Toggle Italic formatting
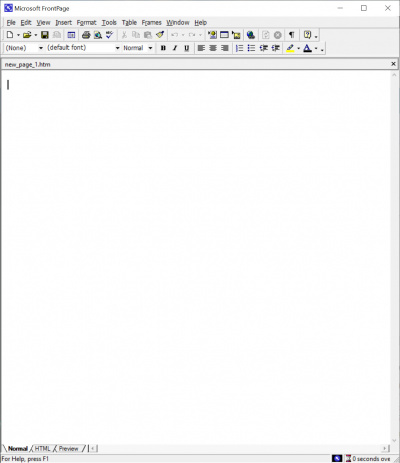This screenshot has height=463, width=400. pos(175,48)
